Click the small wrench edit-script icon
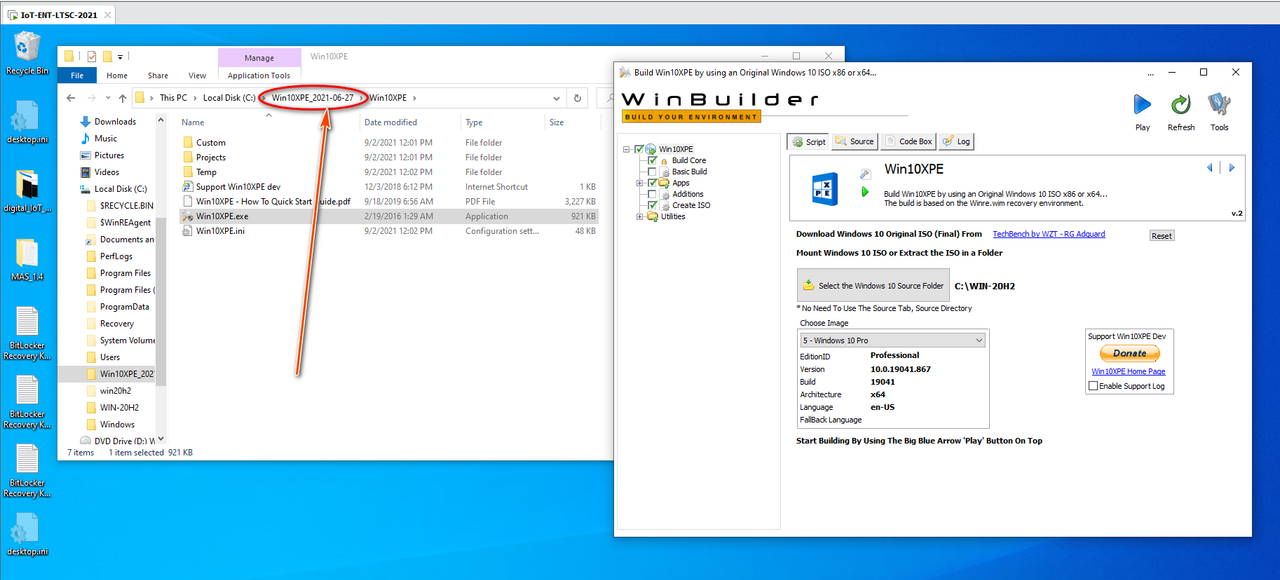Viewport: 1280px width, 580px height. 866,174
